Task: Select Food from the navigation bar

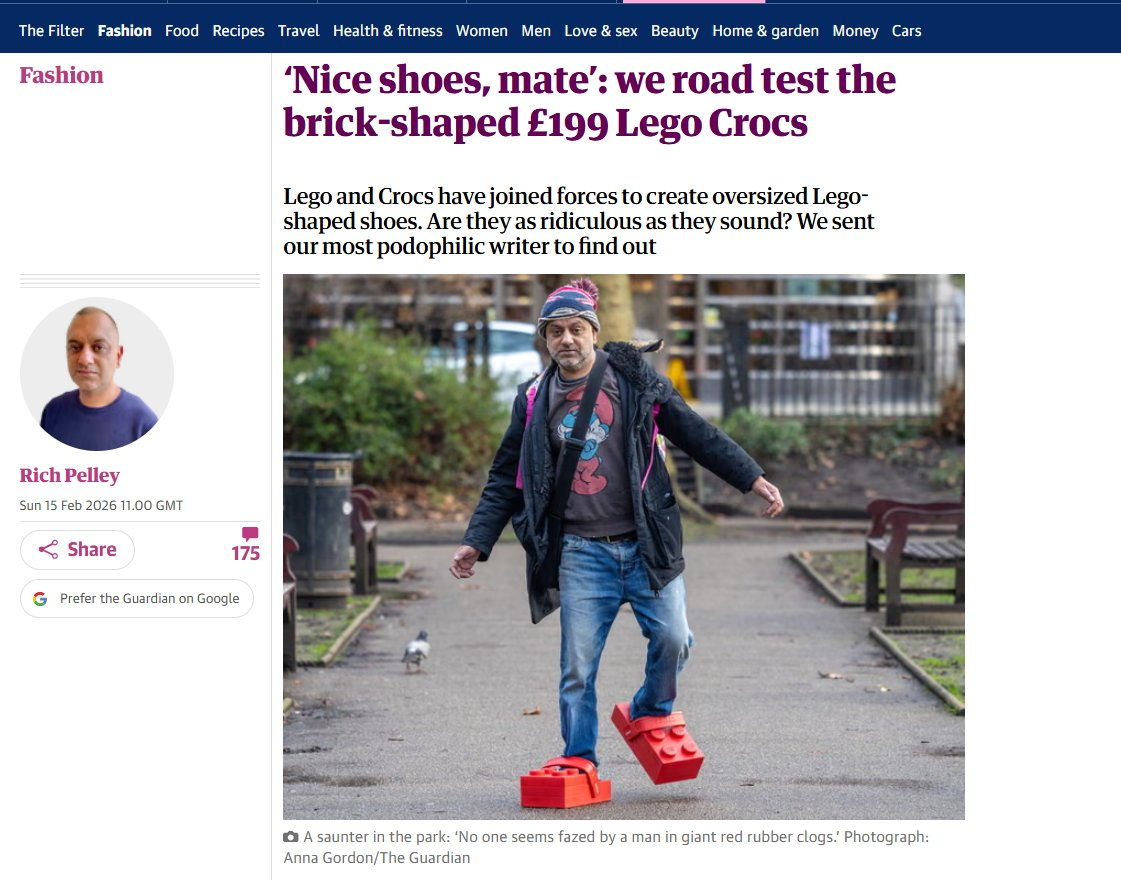Action: click(x=182, y=31)
